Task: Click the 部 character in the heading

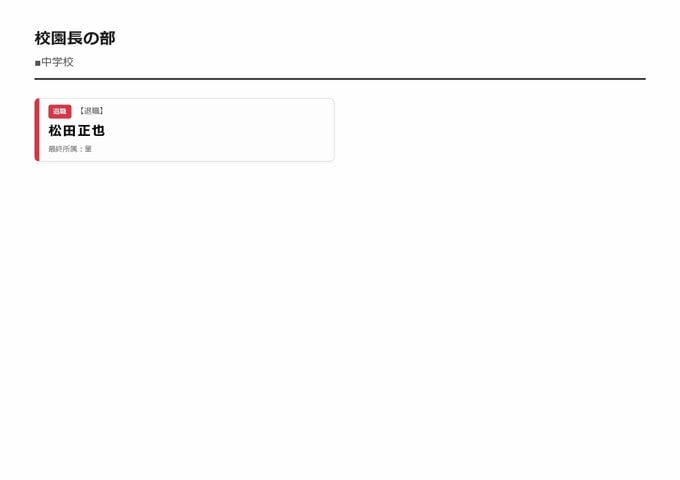Action: click(x=108, y=38)
